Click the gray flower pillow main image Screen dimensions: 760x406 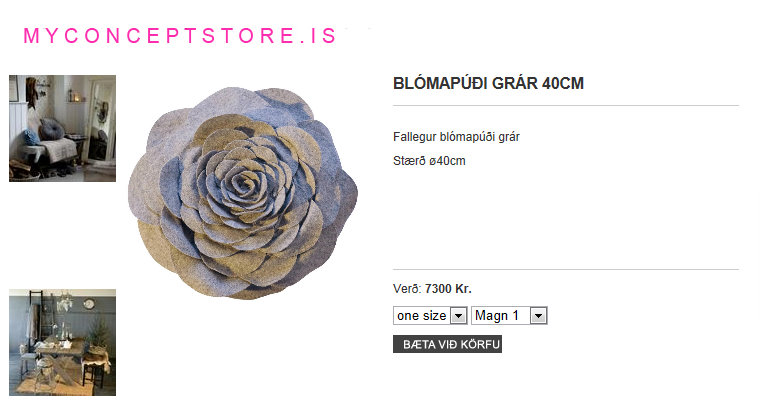coord(243,193)
